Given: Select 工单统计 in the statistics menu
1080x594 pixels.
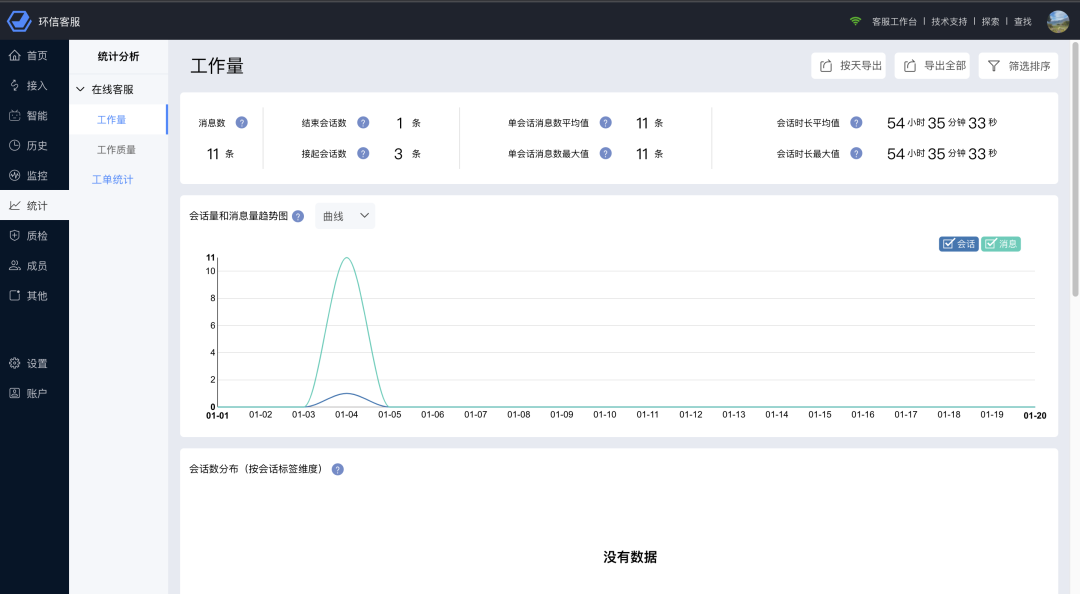Looking at the screenshot, I should (x=112, y=180).
